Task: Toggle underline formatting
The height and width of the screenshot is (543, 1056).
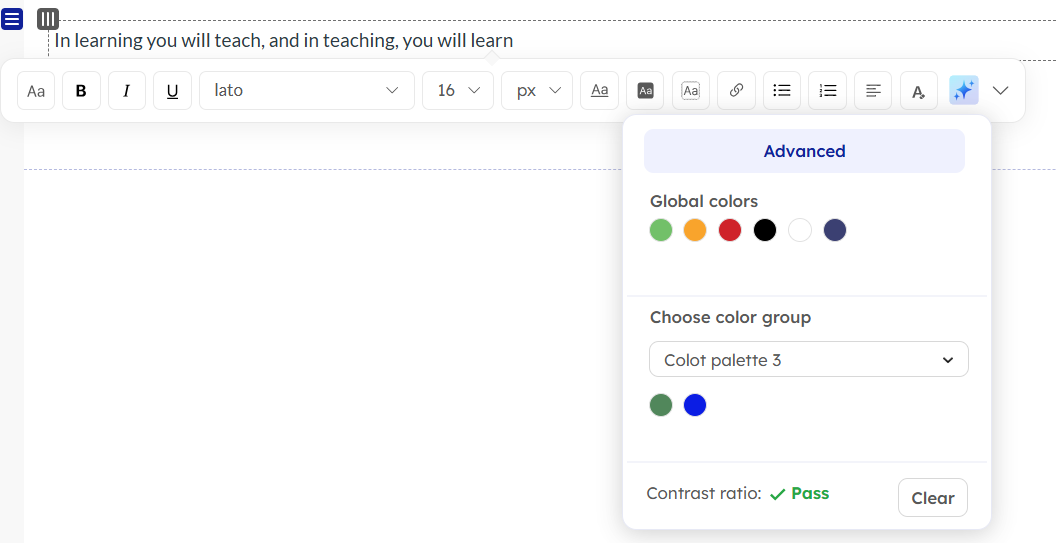Action: pos(172,91)
